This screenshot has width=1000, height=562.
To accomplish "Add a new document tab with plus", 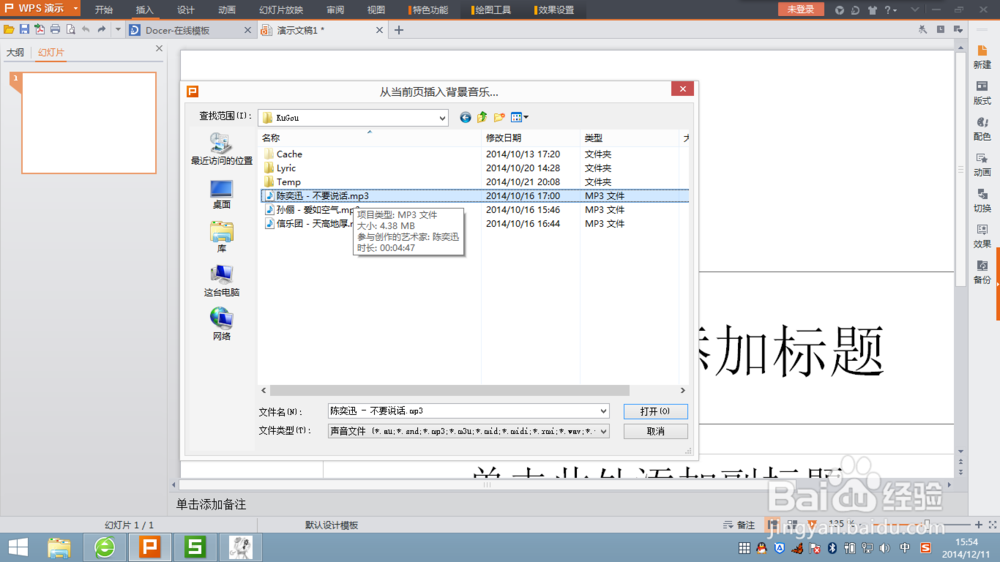I will pos(399,30).
